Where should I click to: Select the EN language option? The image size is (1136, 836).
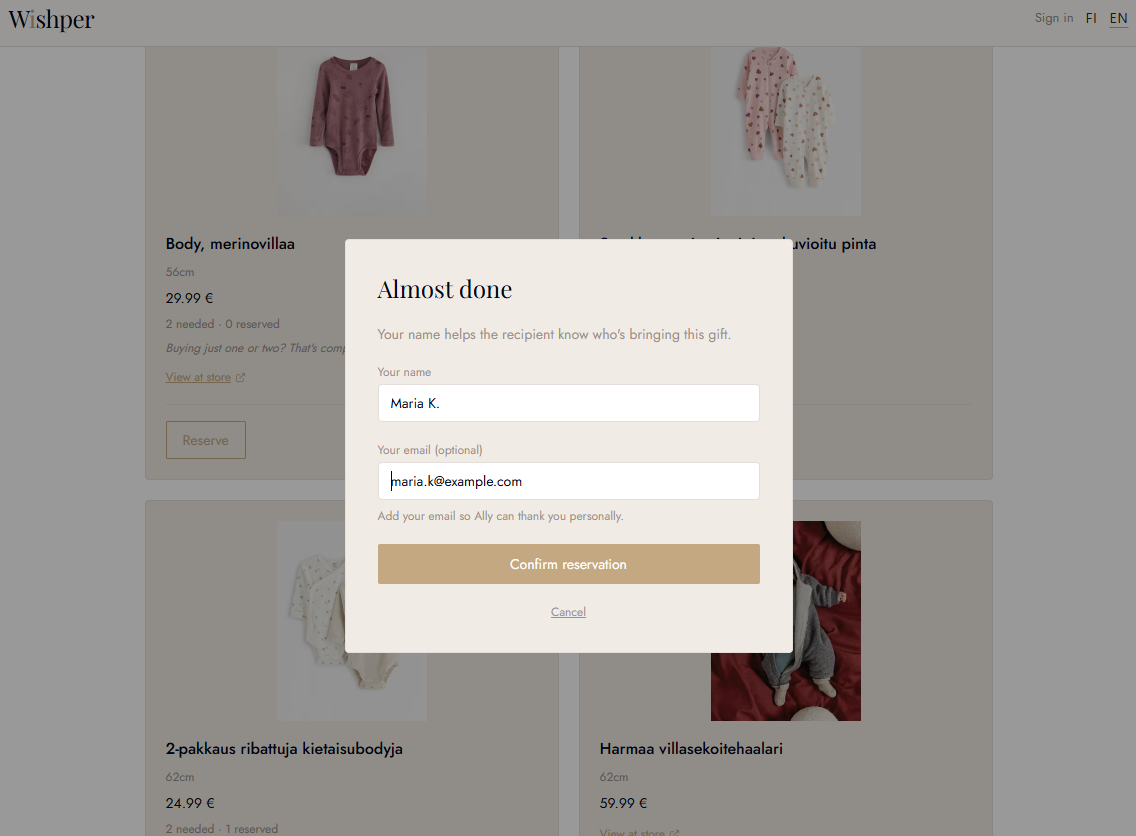pos(1118,18)
